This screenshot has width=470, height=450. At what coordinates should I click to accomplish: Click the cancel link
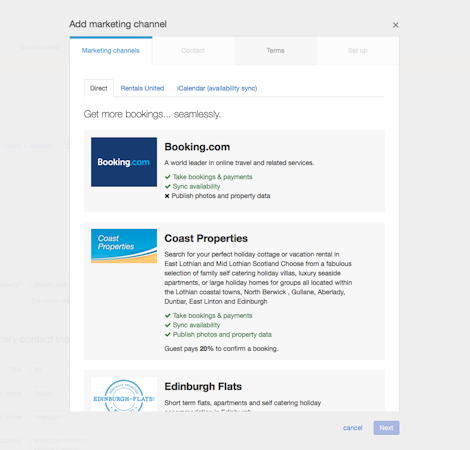coord(353,428)
